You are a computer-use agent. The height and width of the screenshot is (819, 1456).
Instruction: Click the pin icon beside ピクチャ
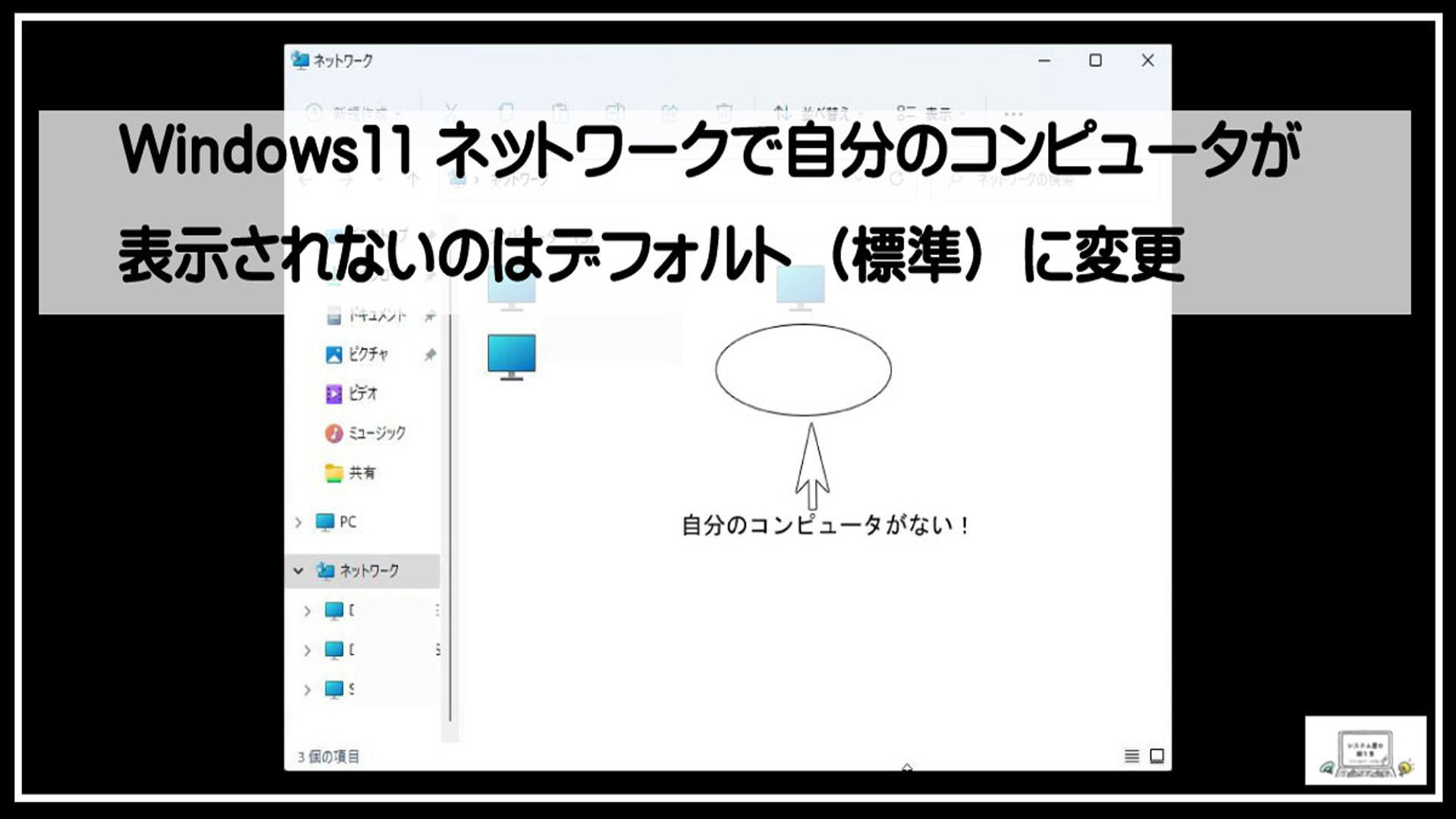tap(430, 354)
